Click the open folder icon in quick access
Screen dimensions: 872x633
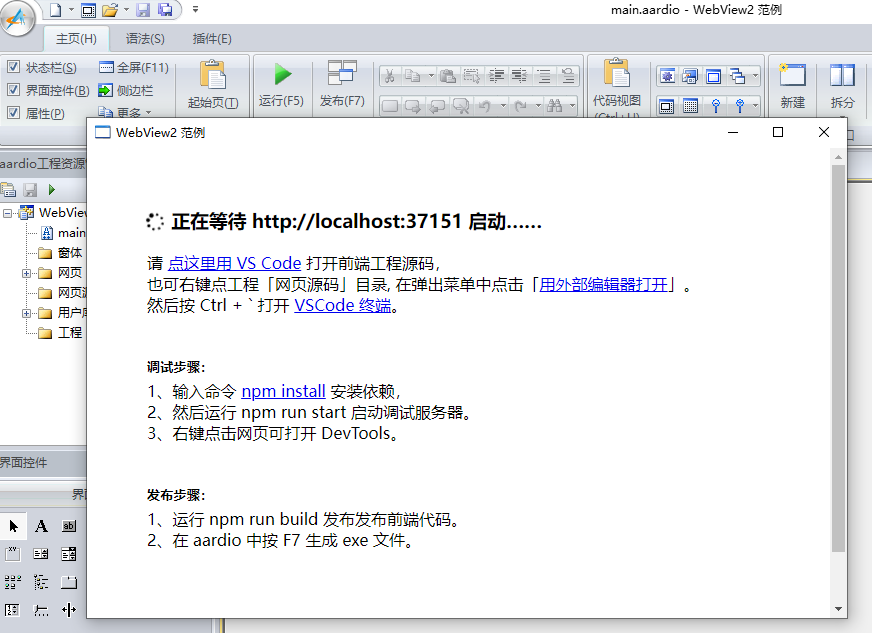pyautogui.click(x=110, y=9)
